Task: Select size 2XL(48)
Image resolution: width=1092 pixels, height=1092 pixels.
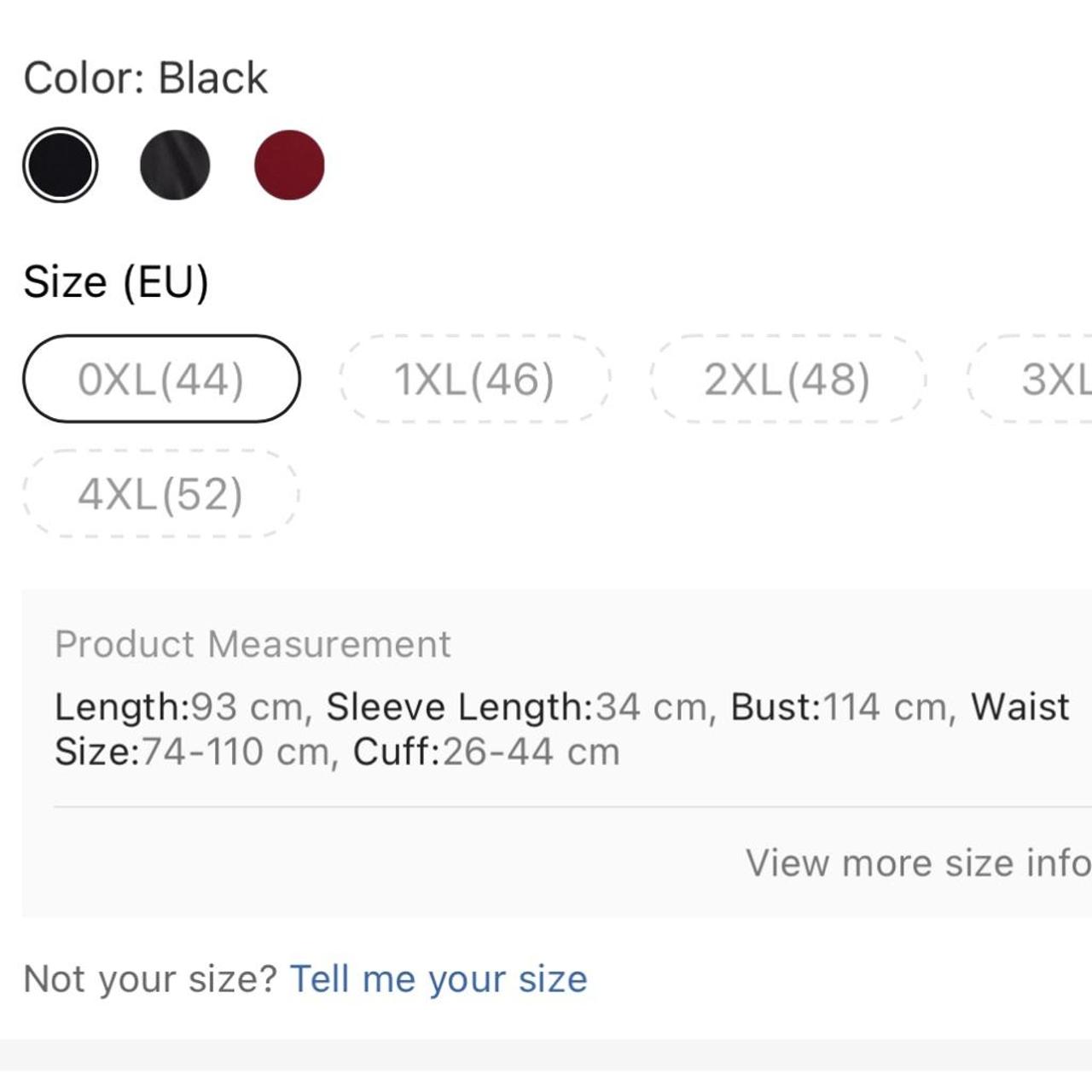Action: (x=787, y=380)
